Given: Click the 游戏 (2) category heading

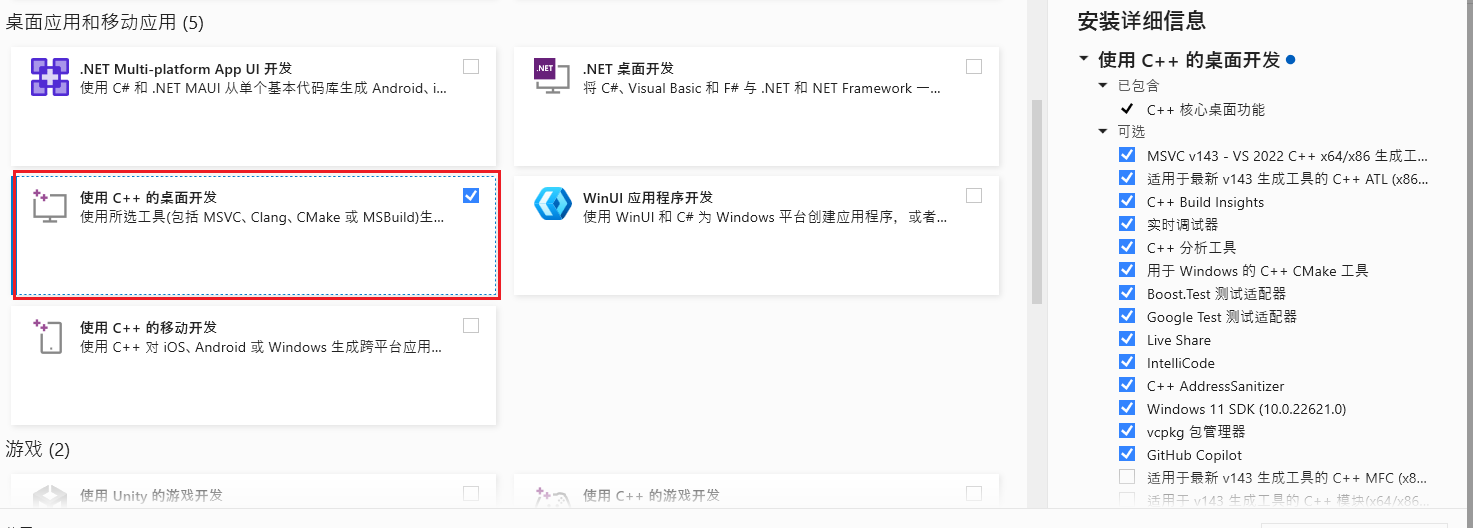Looking at the screenshot, I should point(38,449).
